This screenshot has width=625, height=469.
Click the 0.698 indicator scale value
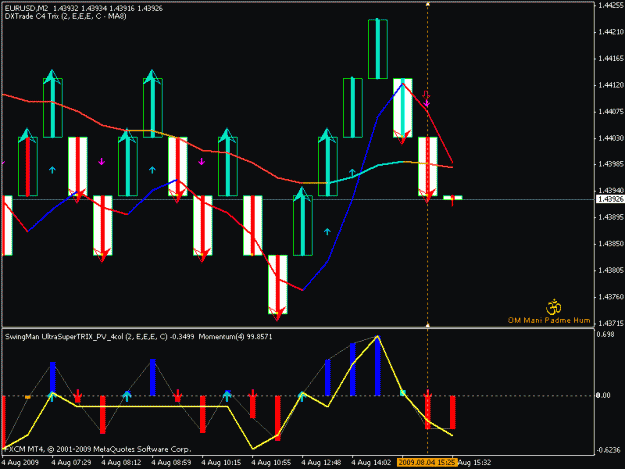pyautogui.click(x=605, y=334)
